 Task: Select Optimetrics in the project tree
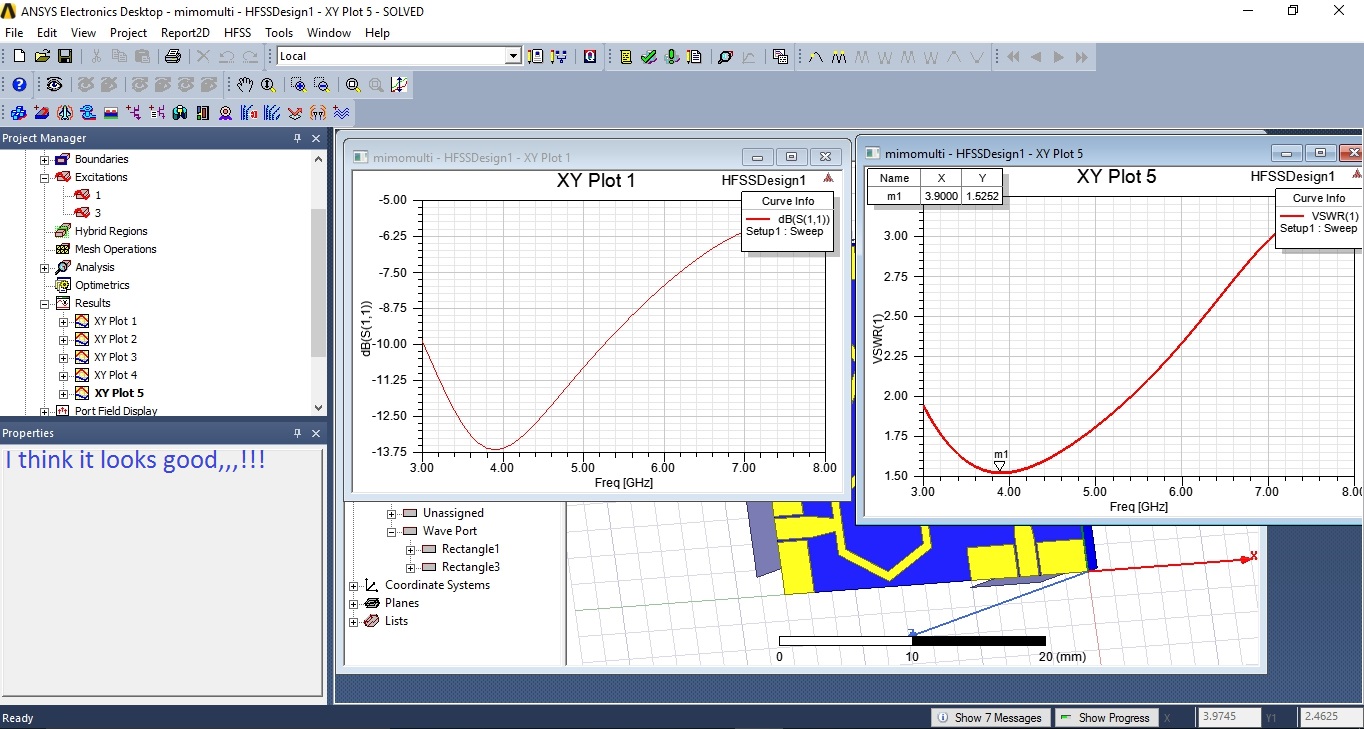tap(102, 285)
